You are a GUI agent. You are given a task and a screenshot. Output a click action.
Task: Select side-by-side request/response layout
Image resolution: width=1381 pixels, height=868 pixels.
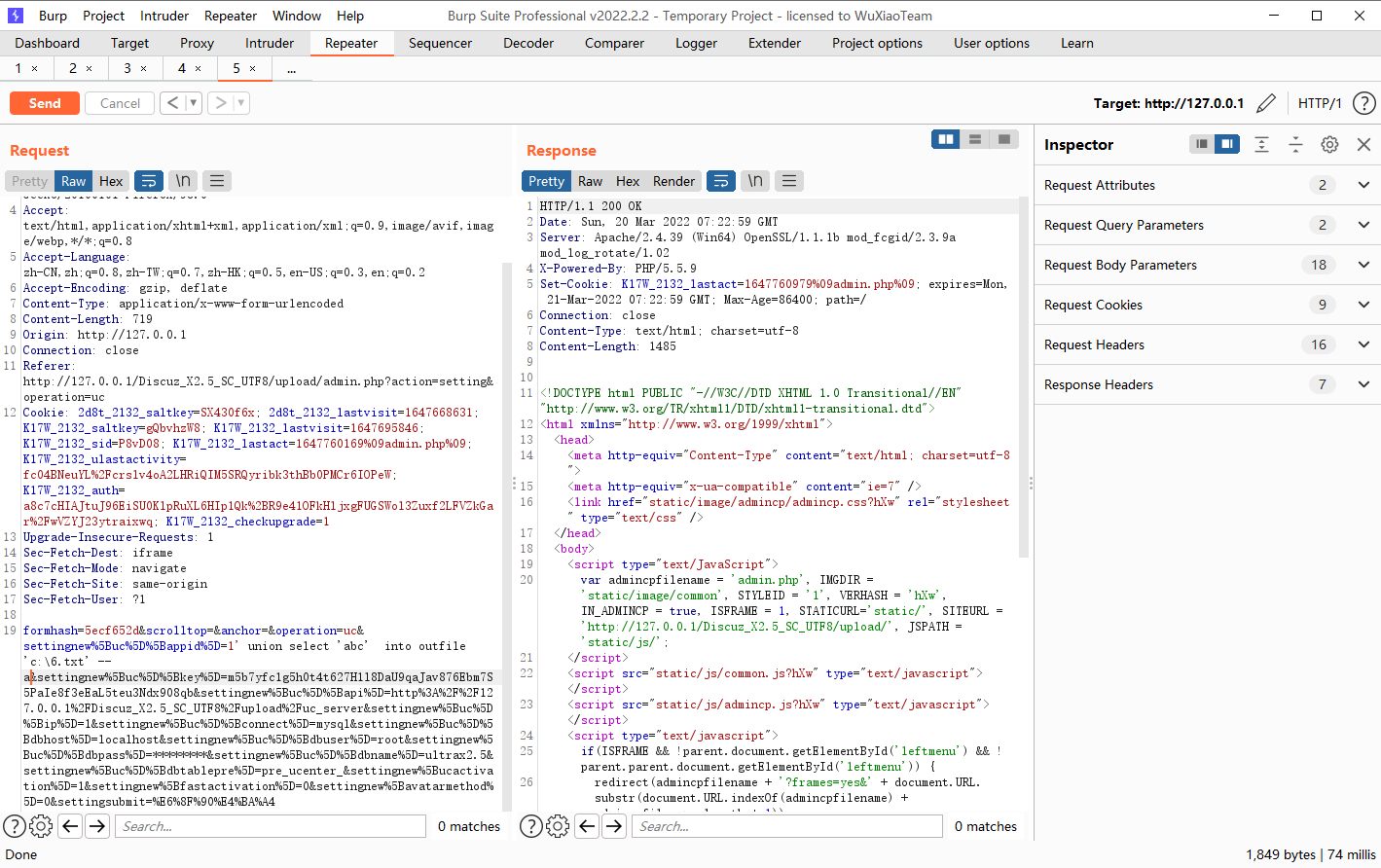coord(946,139)
